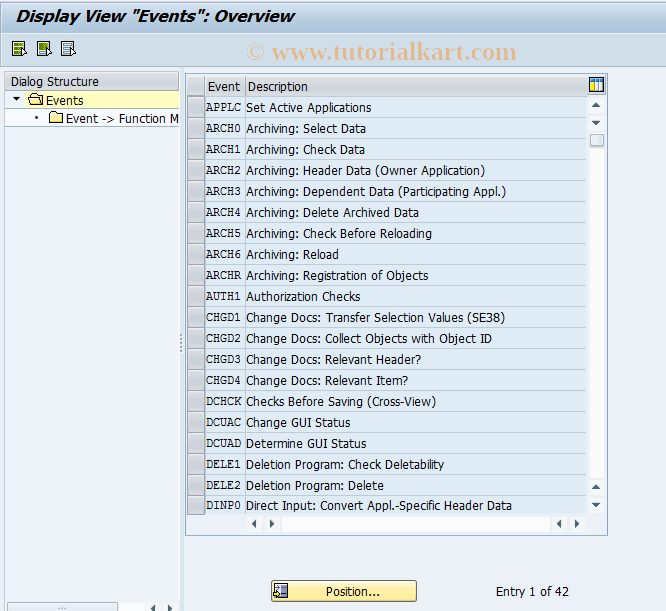
Task: Click the 'Entry 1 of 42' status text
Action: pos(532,591)
